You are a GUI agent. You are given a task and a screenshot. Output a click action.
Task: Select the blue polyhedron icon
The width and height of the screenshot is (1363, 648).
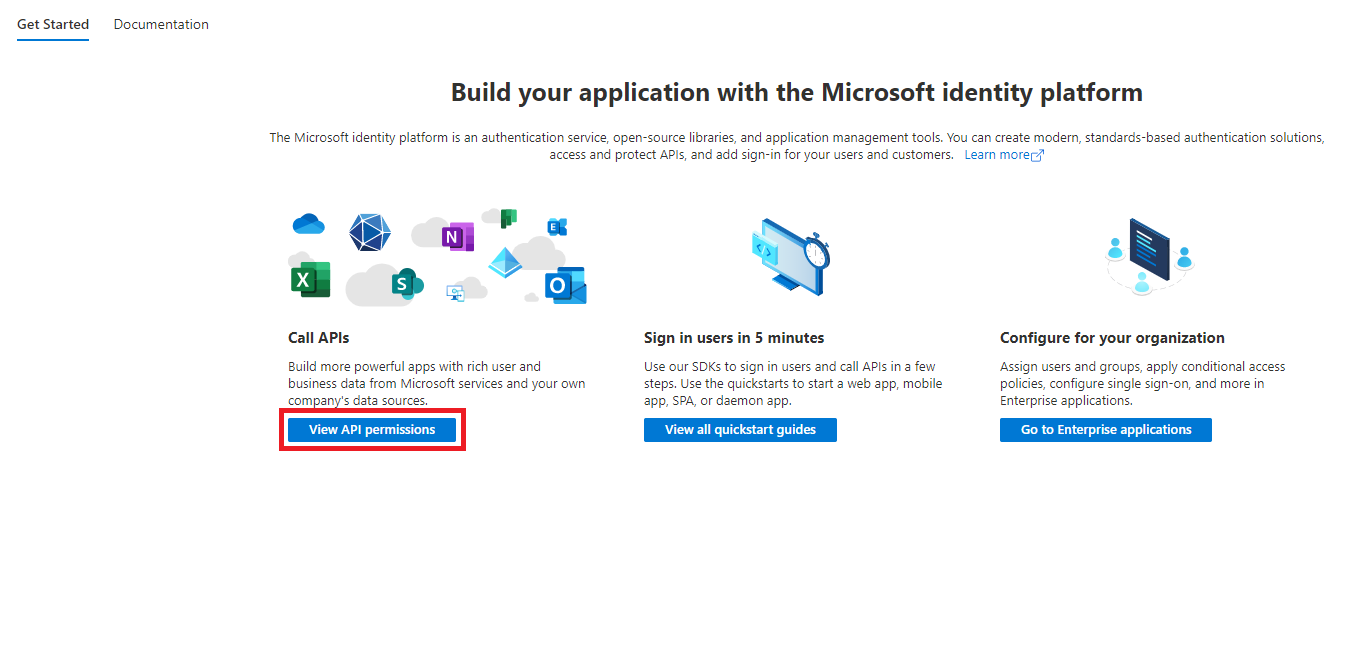click(x=369, y=232)
